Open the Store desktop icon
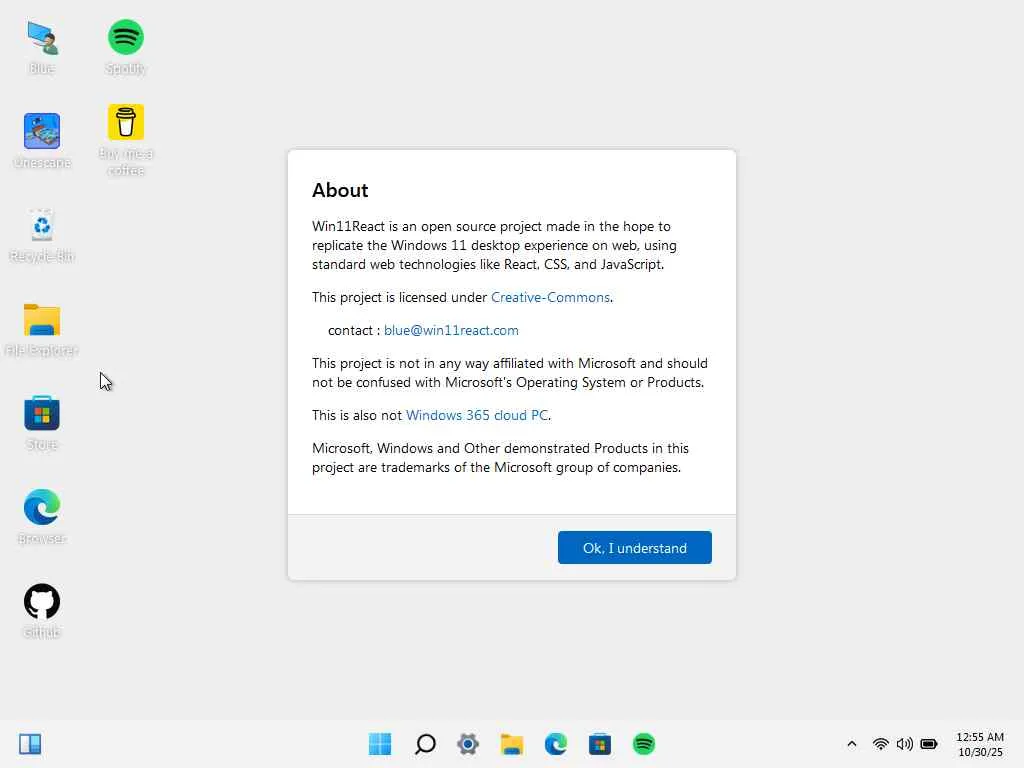Screen dimensions: 1024x768 [x=42, y=423]
